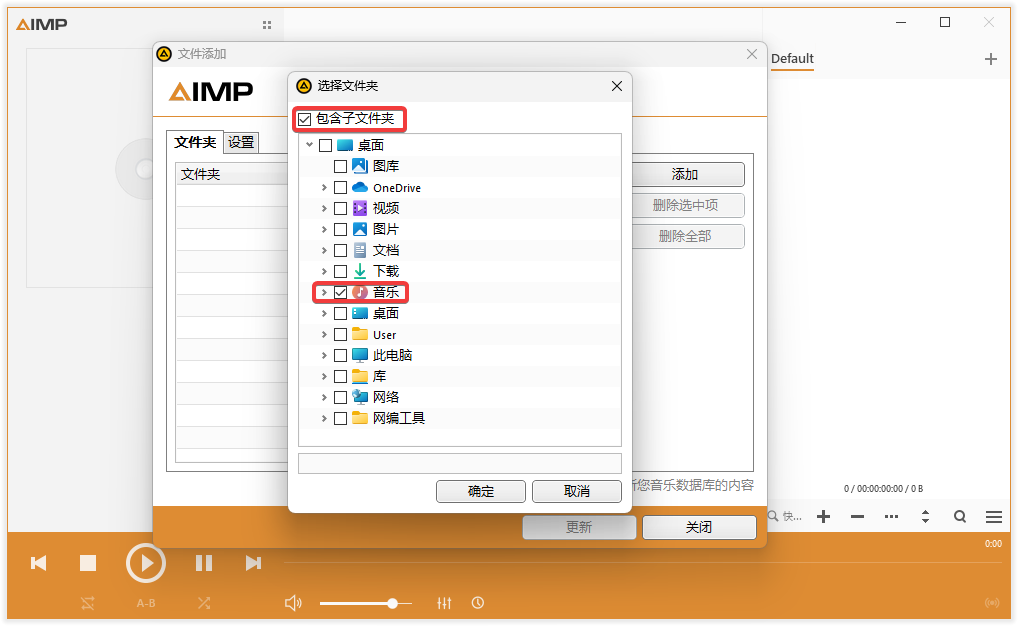Select the Shuffle playback icon
Viewport: 1018px width, 626px height.
pos(204,603)
